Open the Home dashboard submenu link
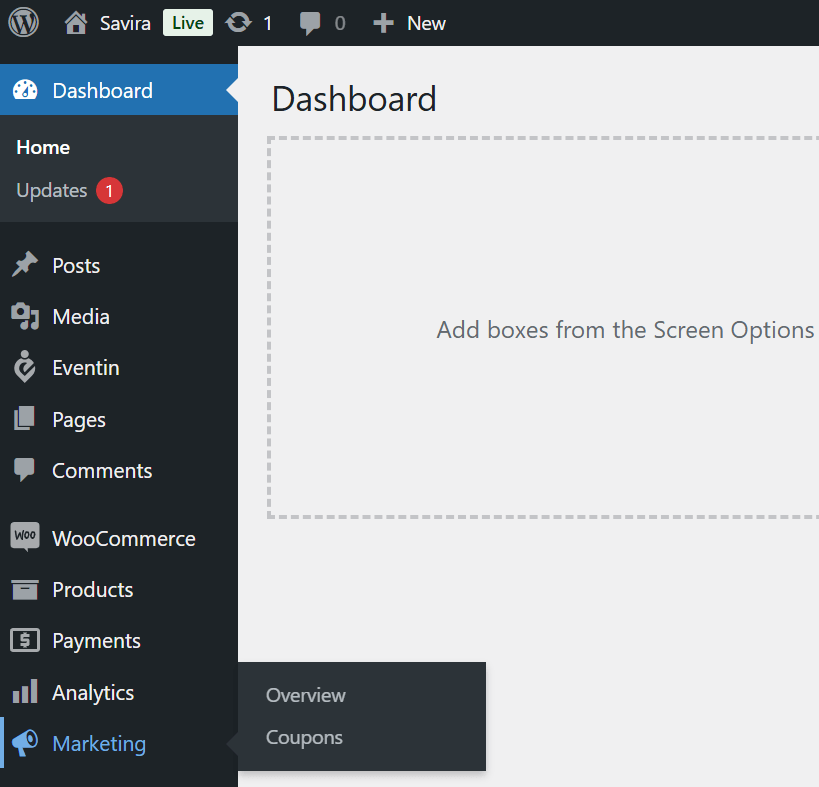 point(43,147)
